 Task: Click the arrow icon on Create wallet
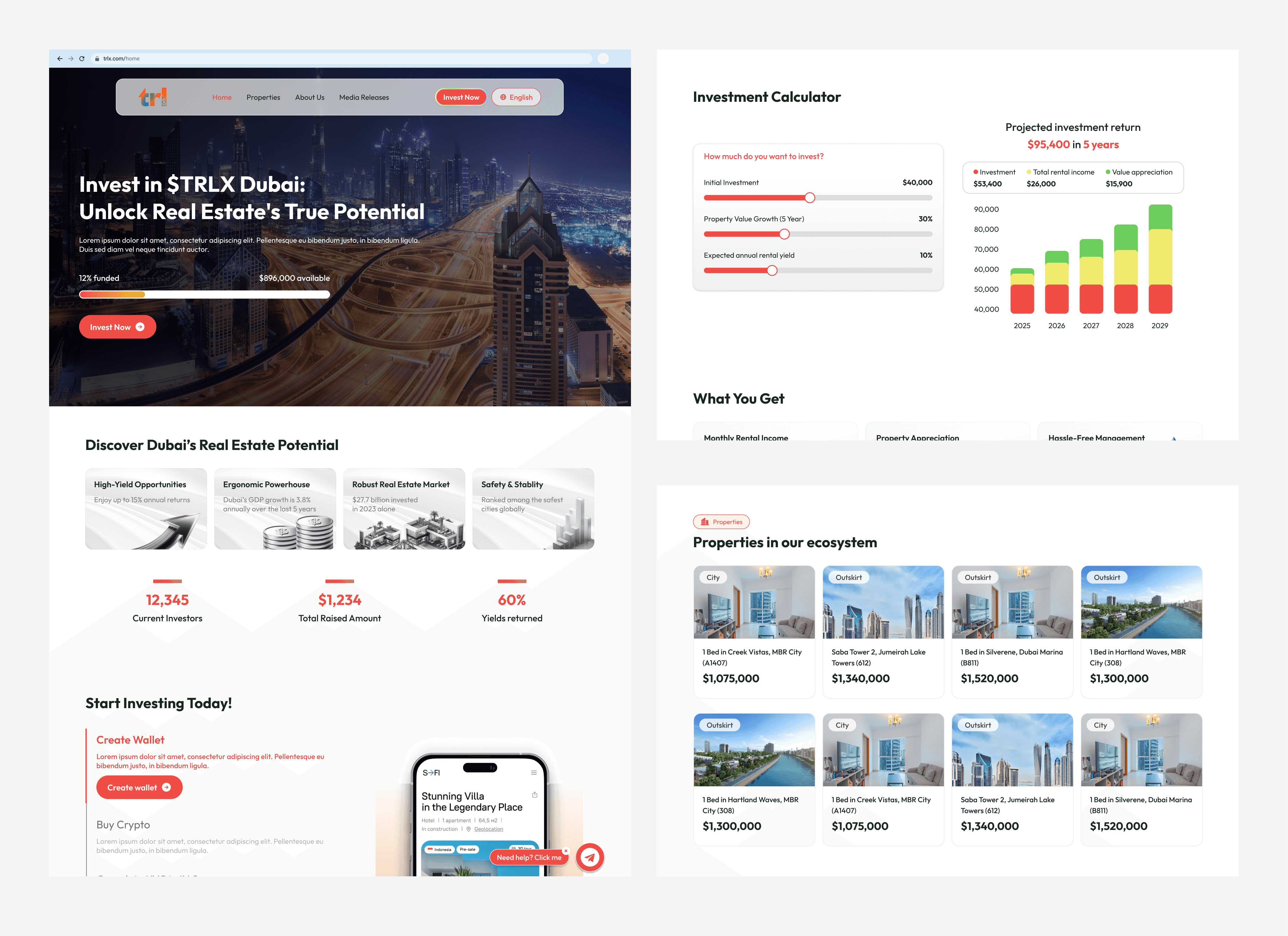coord(166,787)
